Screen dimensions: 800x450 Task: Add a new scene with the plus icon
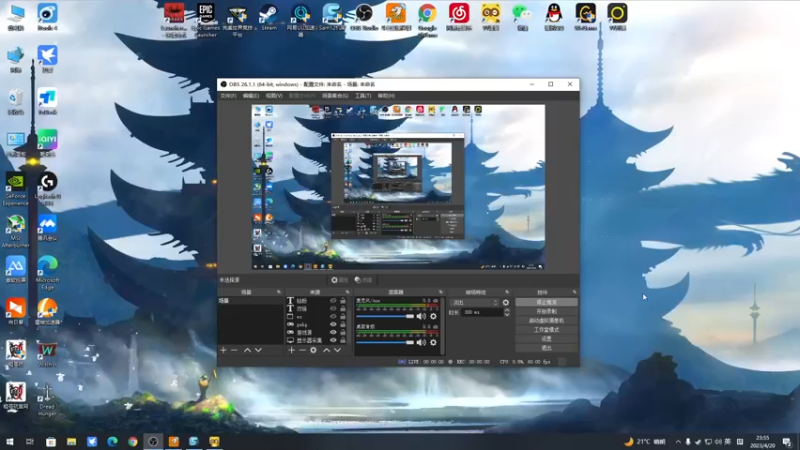pos(223,351)
